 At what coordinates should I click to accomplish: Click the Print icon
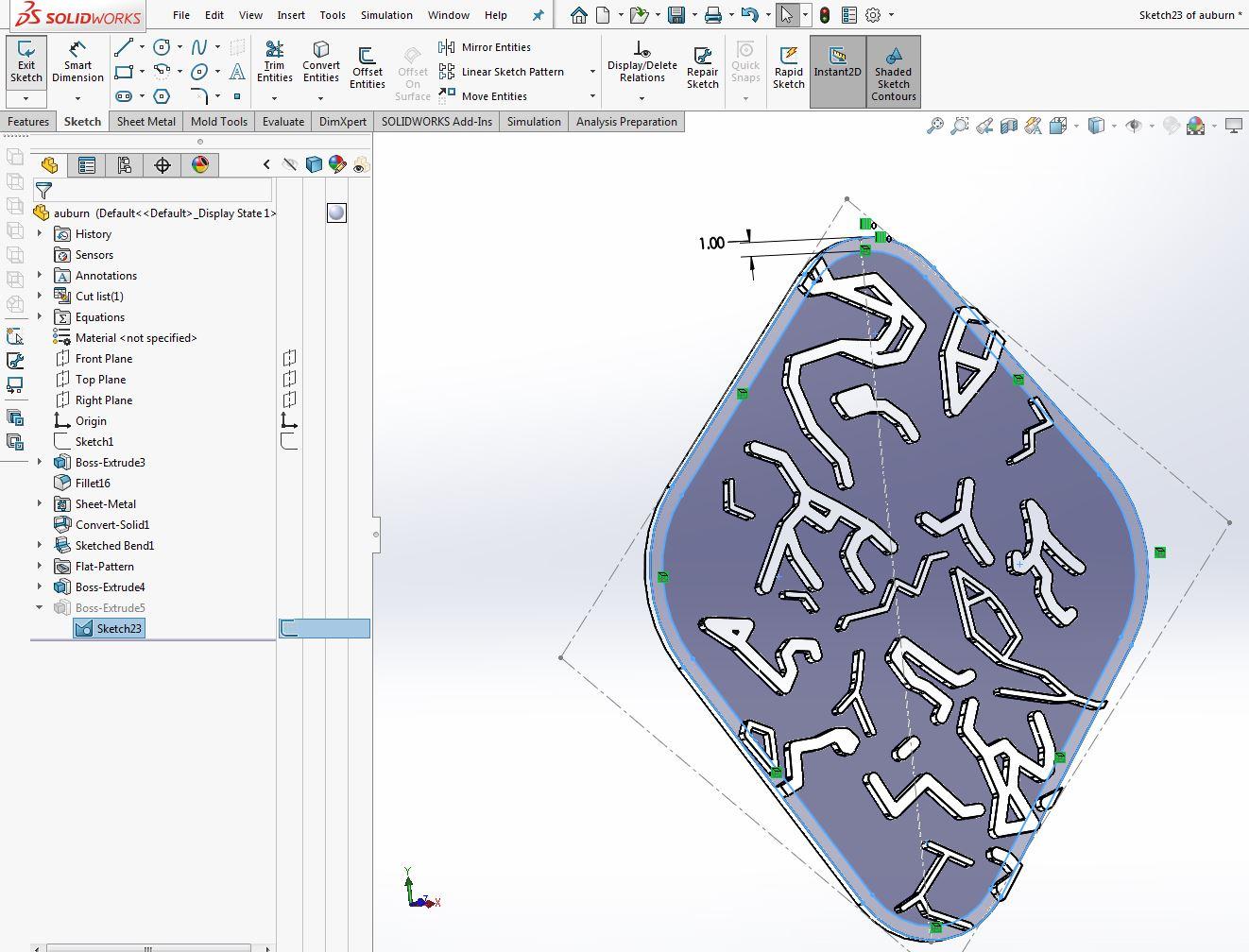[713, 15]
